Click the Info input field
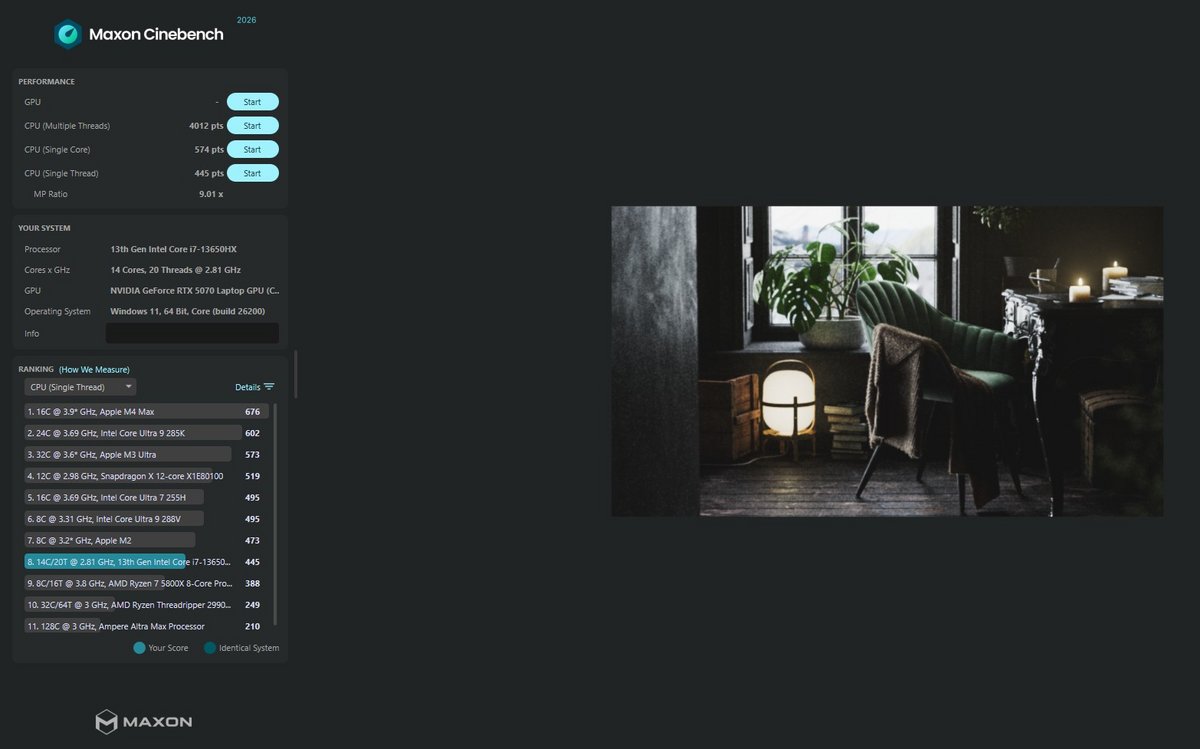The height and width of the screenshot is (749, 1200). (x=192, y=333)
